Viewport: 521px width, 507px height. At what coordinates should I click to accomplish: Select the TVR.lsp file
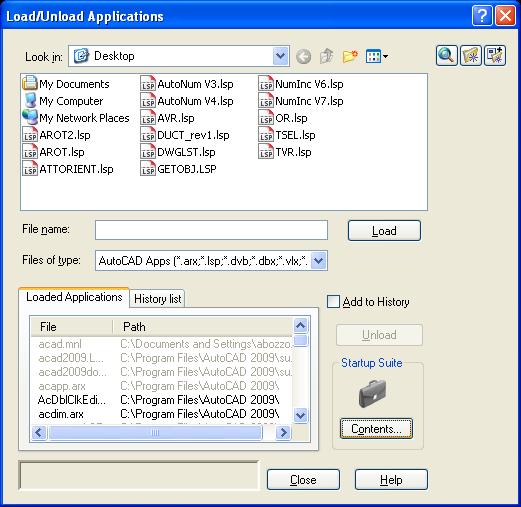285,152
